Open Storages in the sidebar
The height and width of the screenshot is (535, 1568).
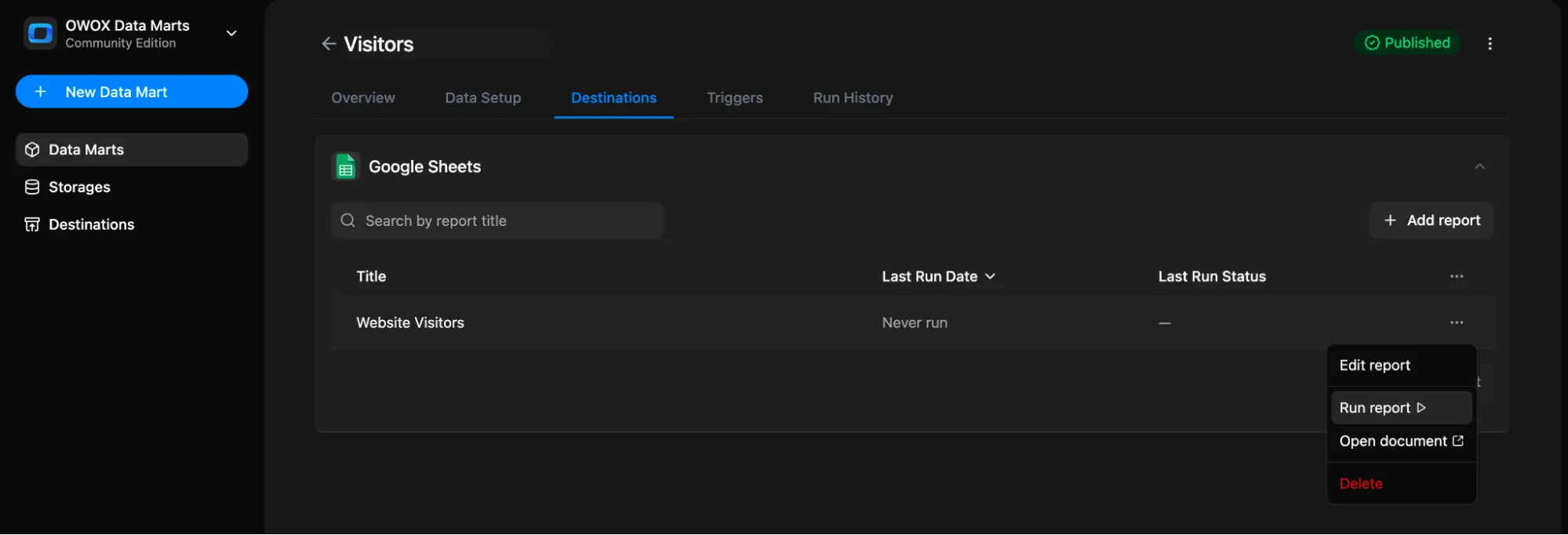[x=79, y=187]
